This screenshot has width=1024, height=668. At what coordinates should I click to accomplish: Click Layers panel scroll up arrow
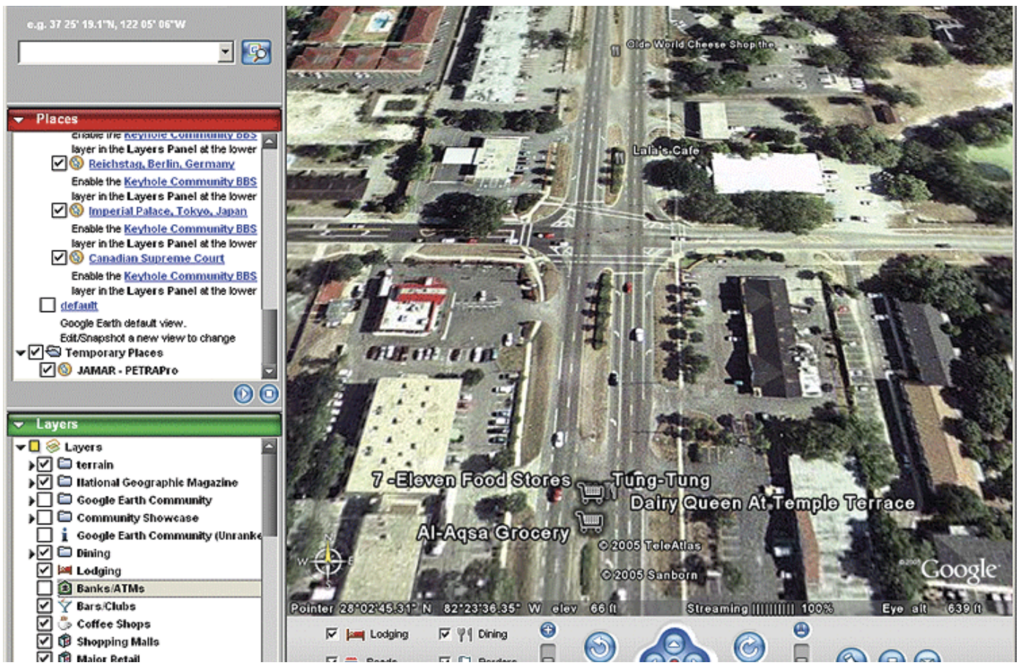click(269, 447)
